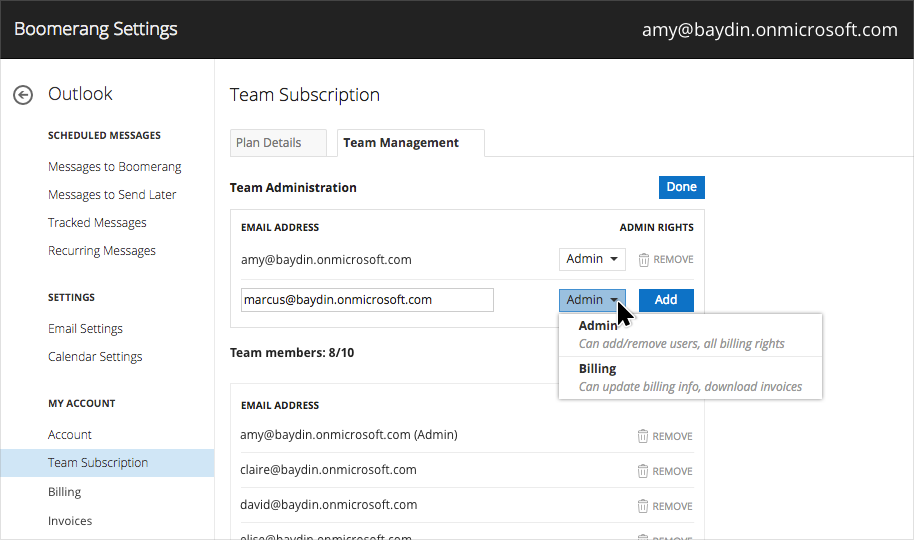This screenshot has height=540, width=914.
Task: Click REMOVE label in amy's admin row
Action: pos(673,260)
